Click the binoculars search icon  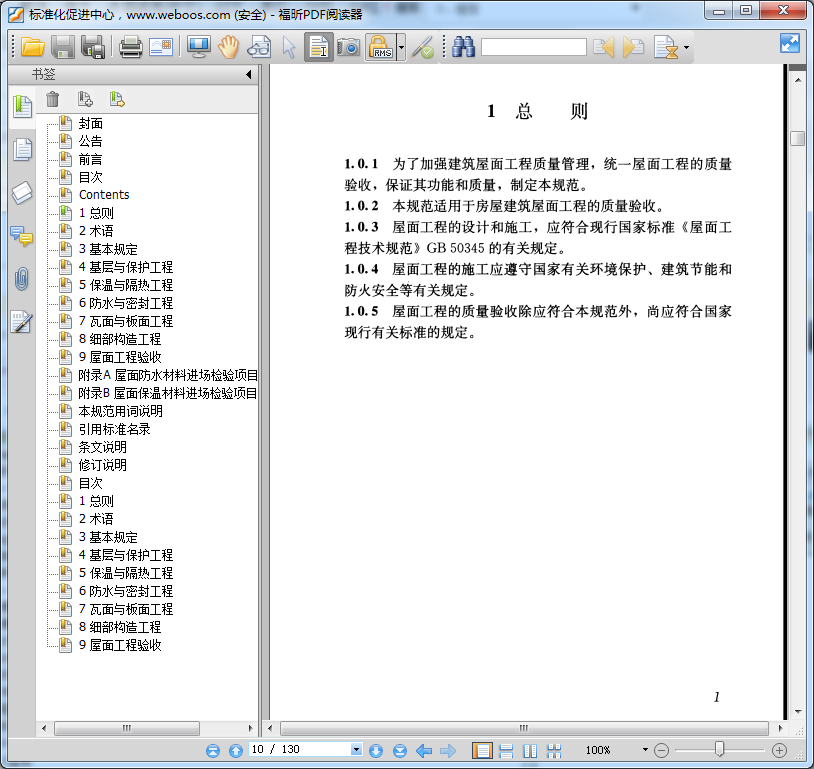pos(463,47)
